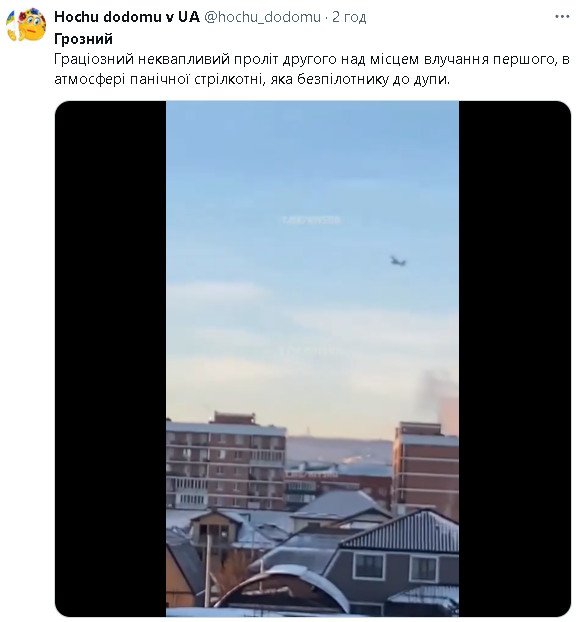Open the '2 год' timestamp permalink

click(x=349, y=17)
